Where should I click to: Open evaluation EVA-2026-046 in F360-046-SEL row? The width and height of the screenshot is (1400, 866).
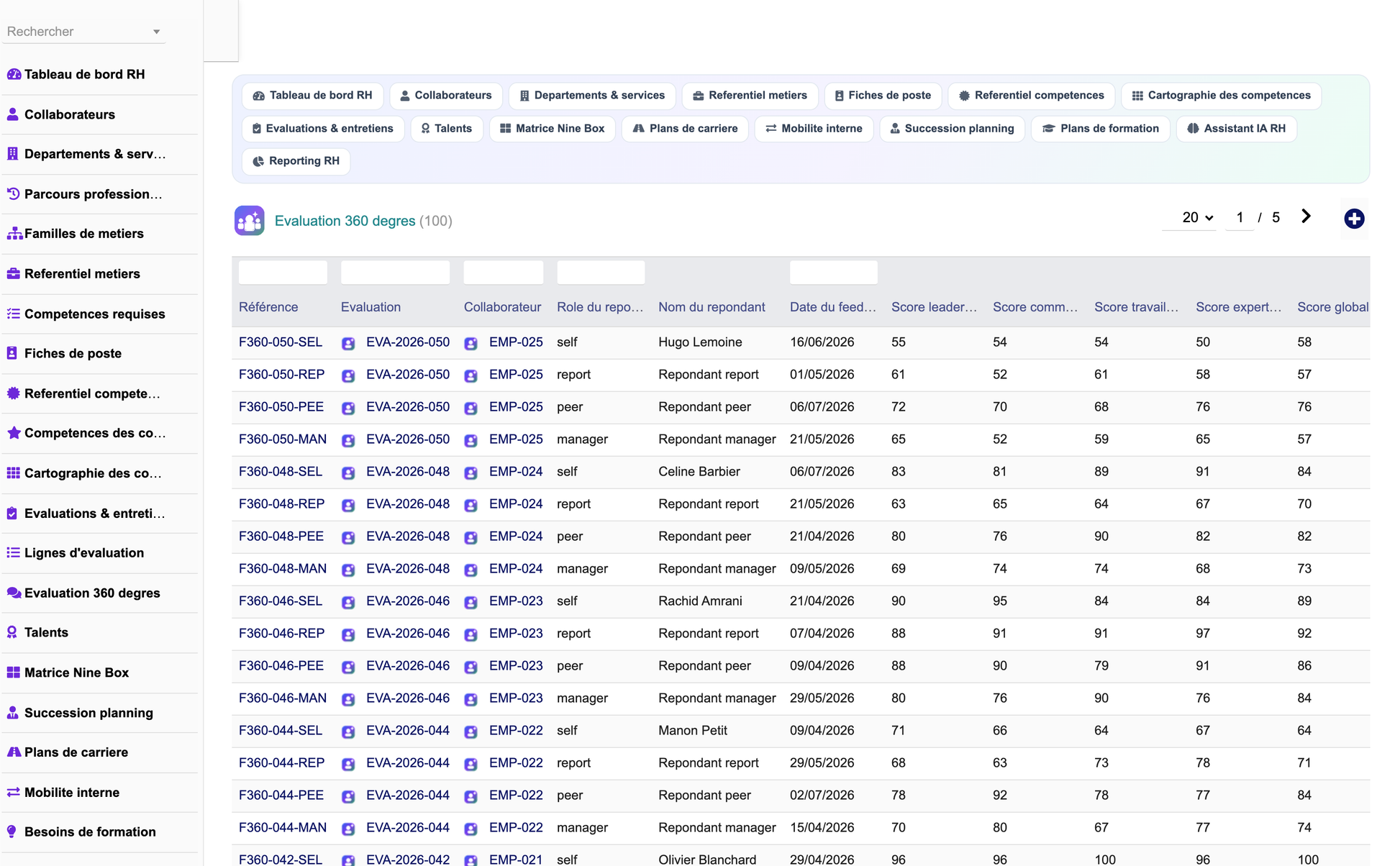pos(408,601)
